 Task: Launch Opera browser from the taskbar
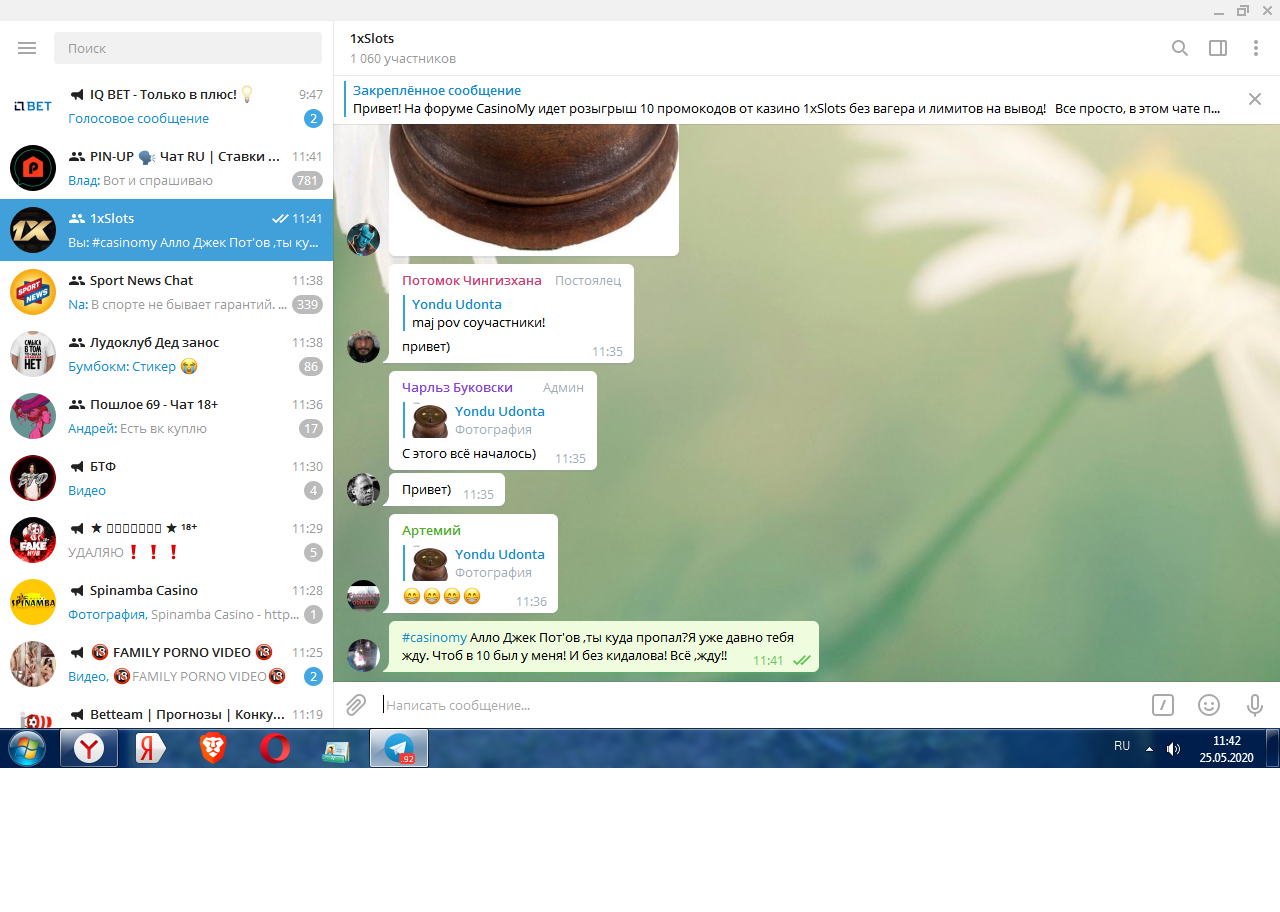275,748
